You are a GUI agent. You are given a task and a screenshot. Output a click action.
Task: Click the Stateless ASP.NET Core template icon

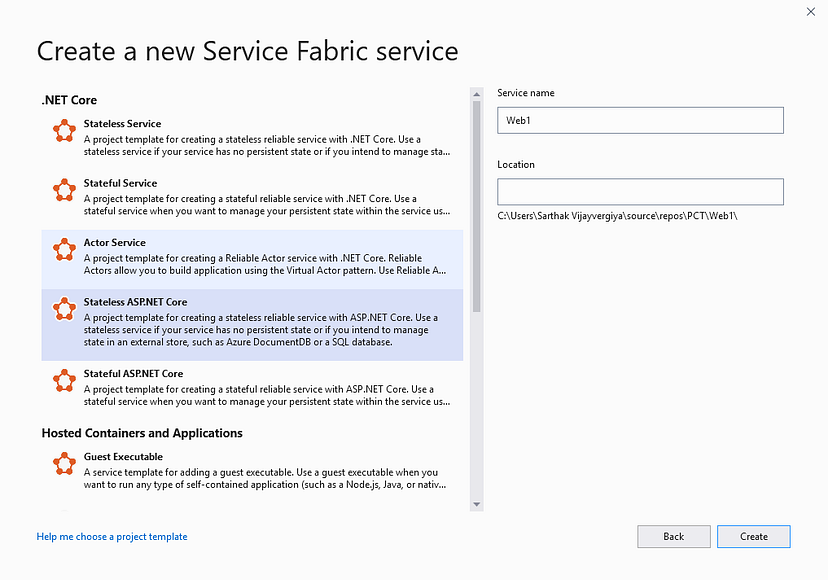point(64,309)
